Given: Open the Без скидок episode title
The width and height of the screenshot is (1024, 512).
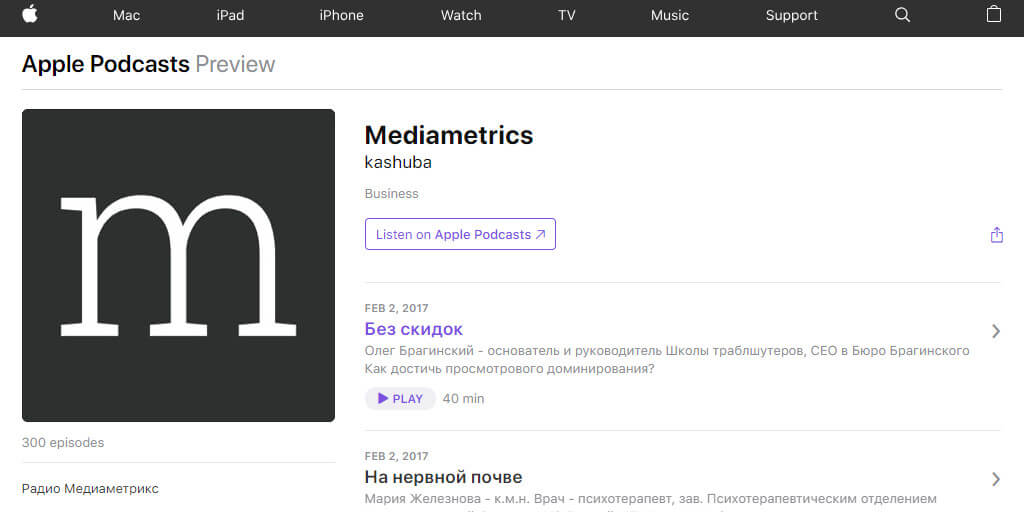Looking at the screenshot, I should (414, 329).
